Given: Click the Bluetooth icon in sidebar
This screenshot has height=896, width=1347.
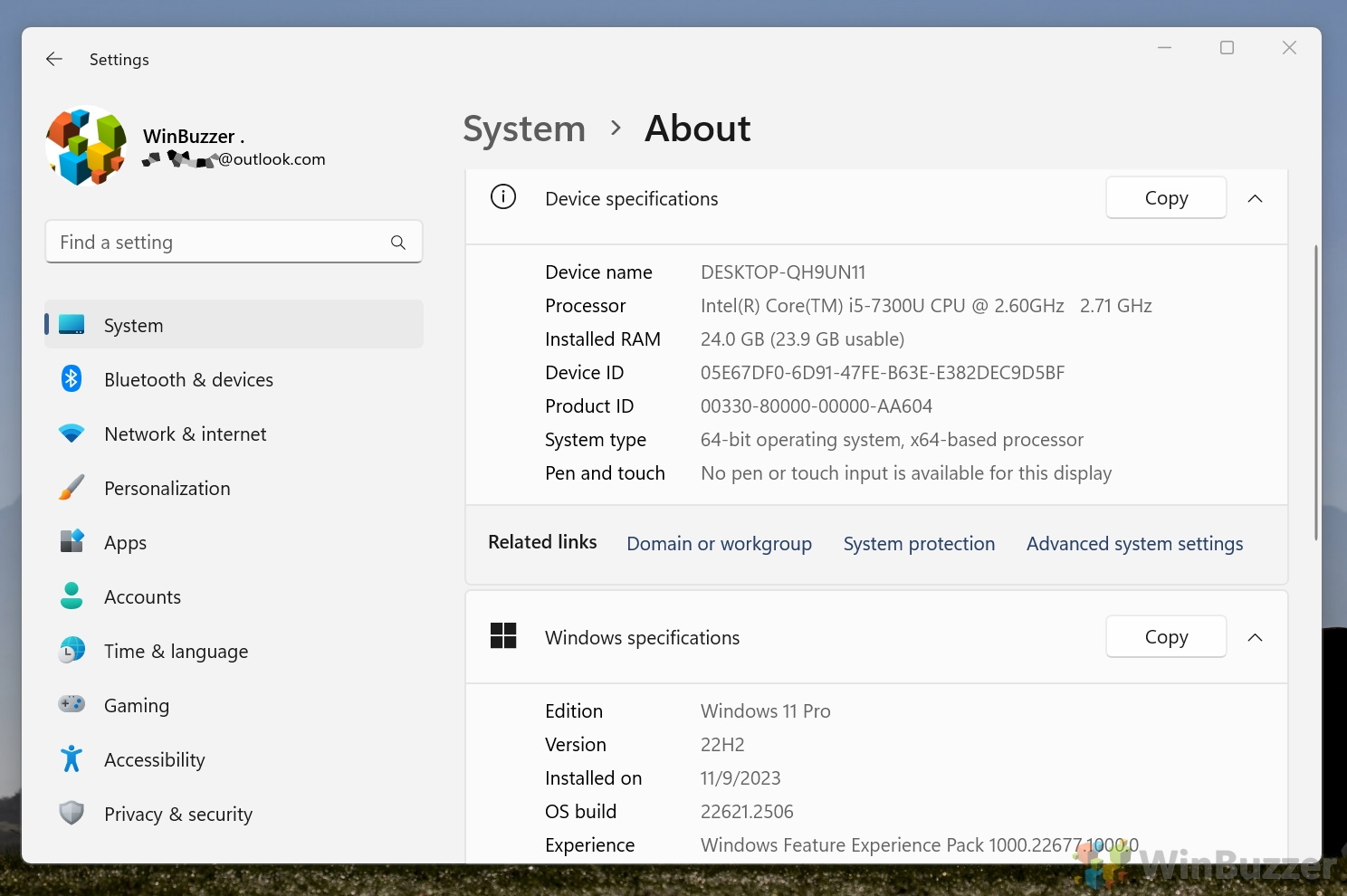Looking at the screenshot, I should pyautogui.click(x=72, y=378).
